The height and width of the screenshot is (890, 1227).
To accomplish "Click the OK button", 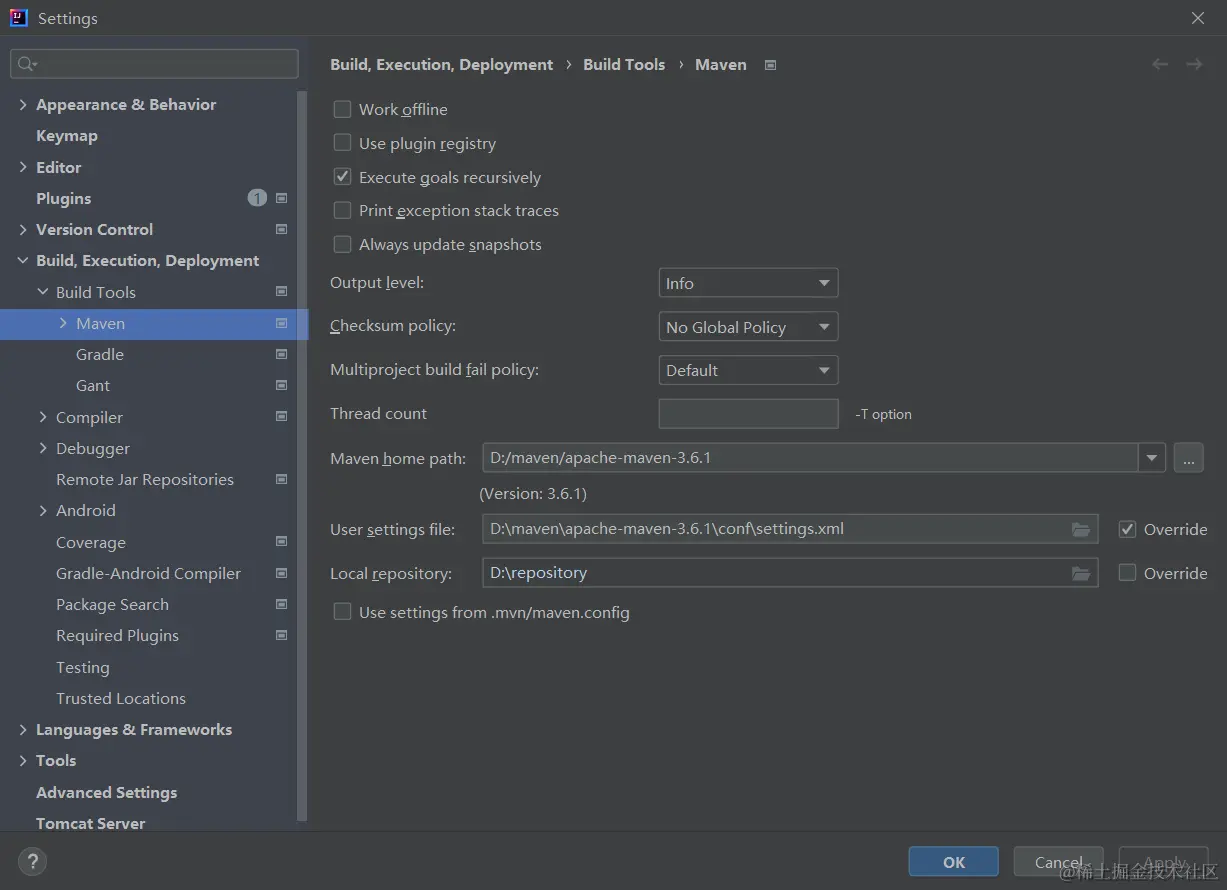I will click(953, 862).
